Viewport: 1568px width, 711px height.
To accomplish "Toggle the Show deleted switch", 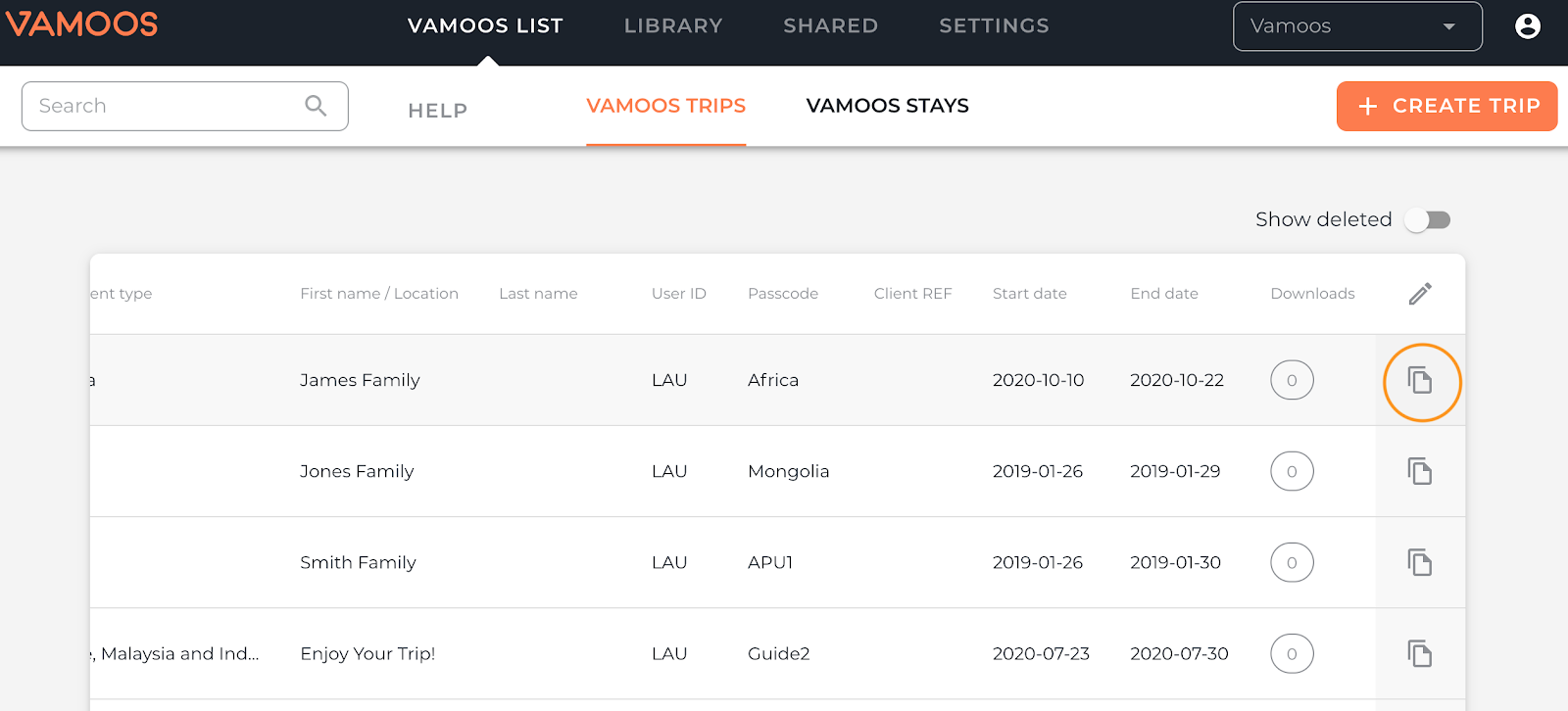I will [1427, 220].
